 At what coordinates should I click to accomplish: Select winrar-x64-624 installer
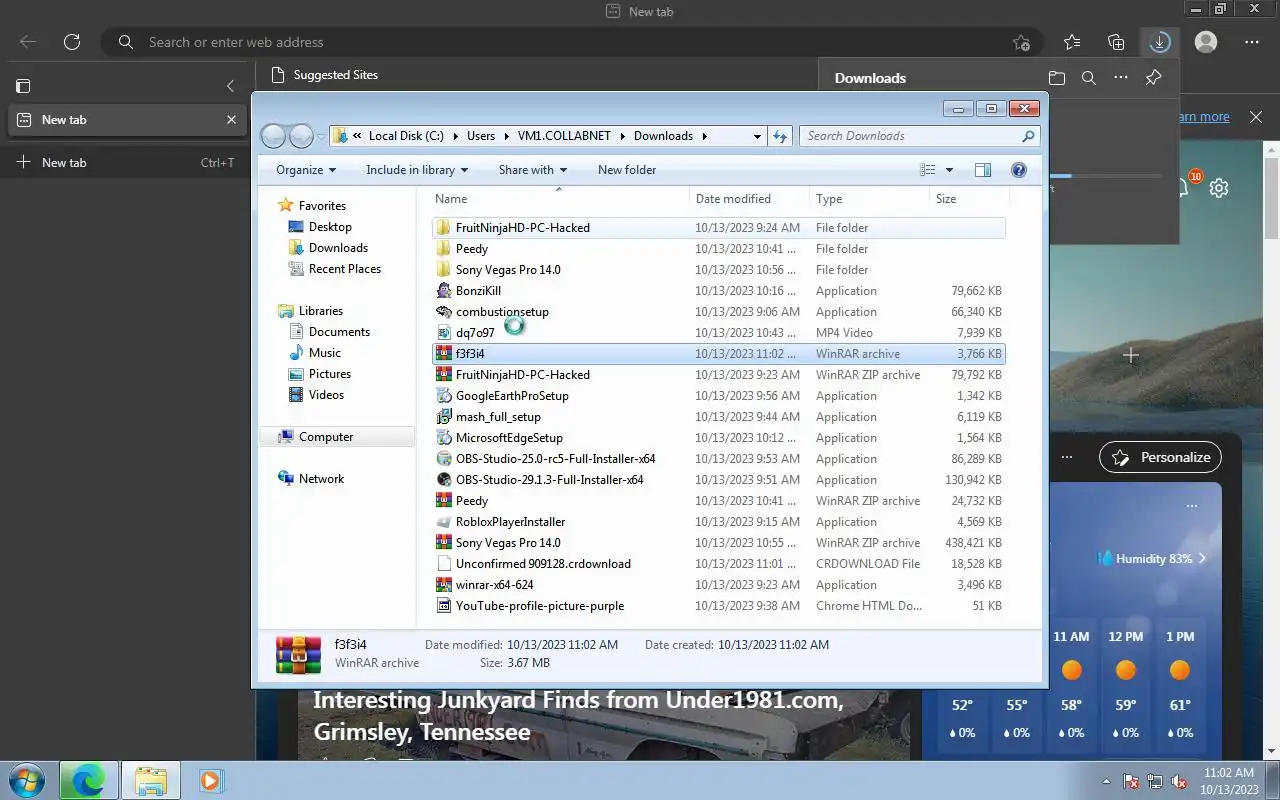pos(719,585)
